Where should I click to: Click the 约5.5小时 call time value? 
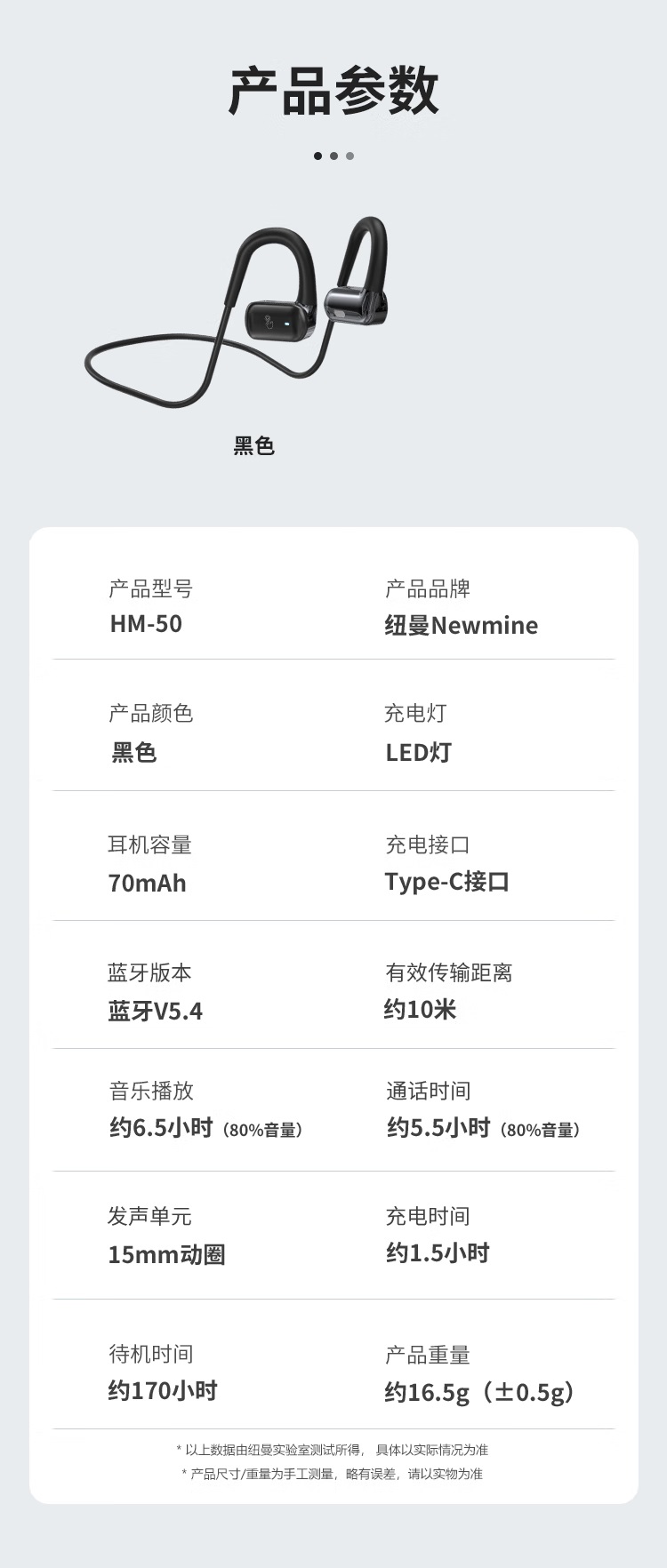[438, 1128]
